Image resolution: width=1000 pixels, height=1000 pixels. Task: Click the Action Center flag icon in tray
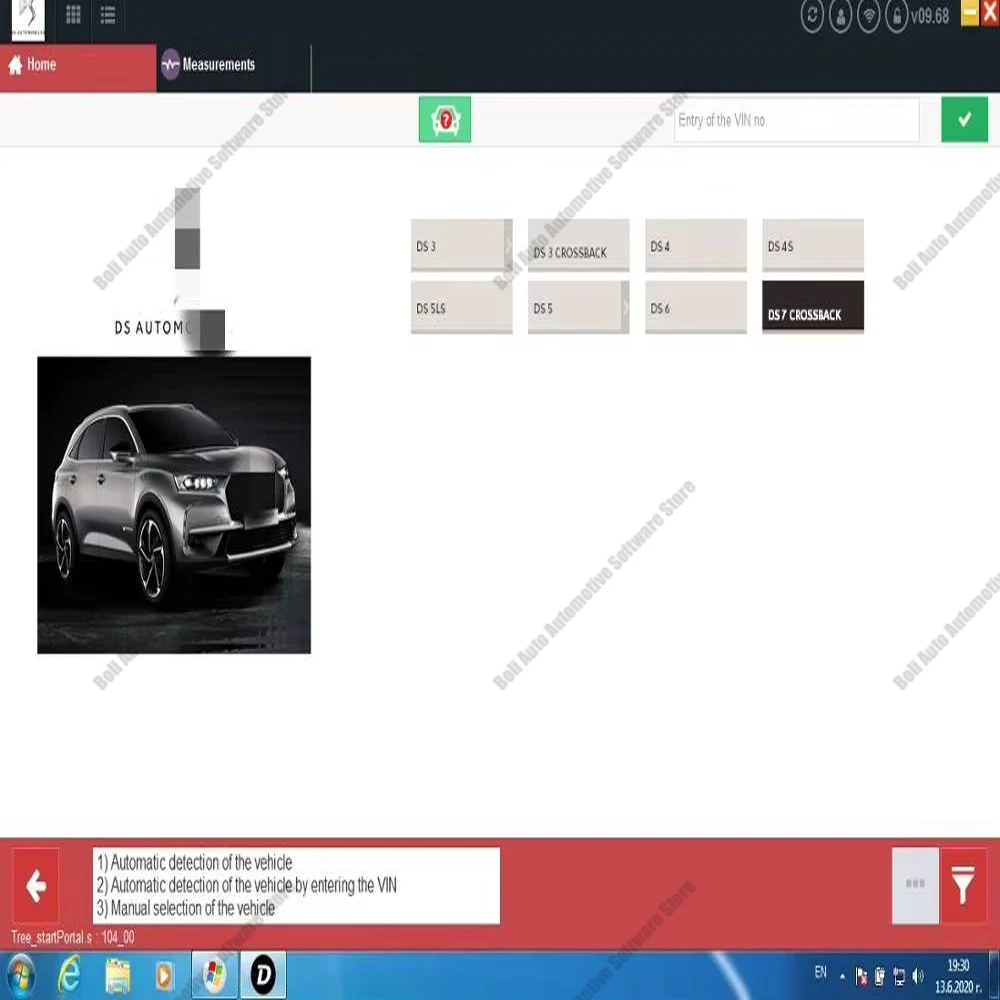861,976
